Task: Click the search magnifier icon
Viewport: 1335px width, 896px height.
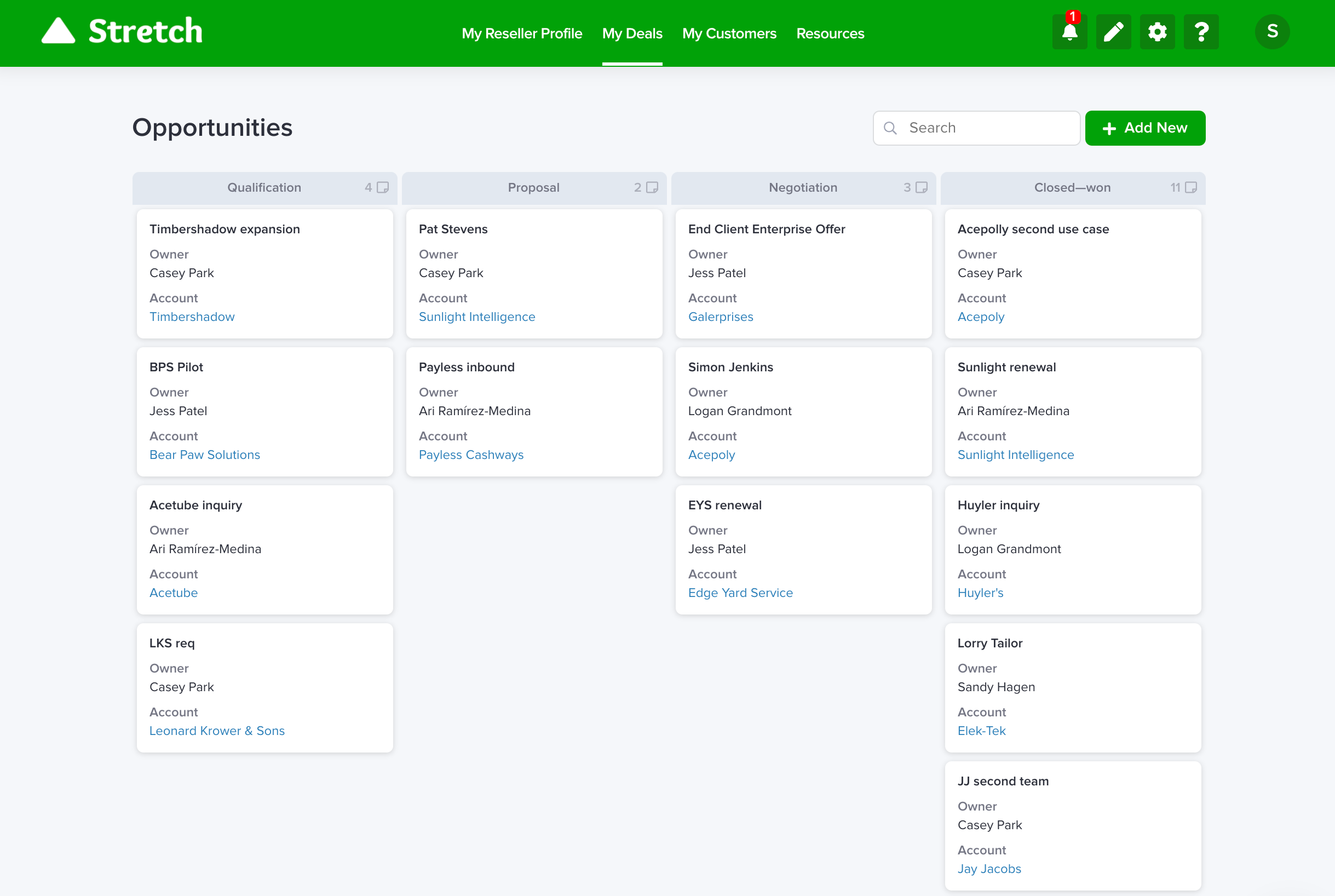Action: click(890, 128)
